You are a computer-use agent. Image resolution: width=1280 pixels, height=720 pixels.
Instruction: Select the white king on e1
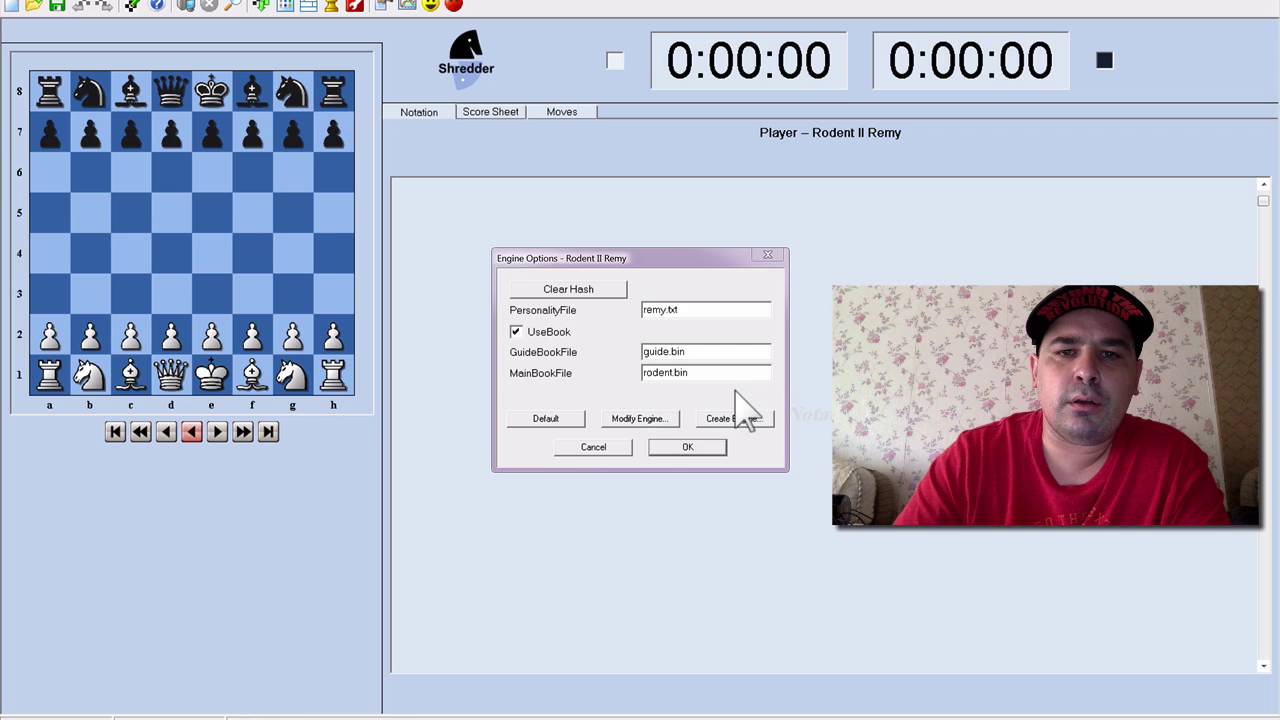tap(212, 376)
